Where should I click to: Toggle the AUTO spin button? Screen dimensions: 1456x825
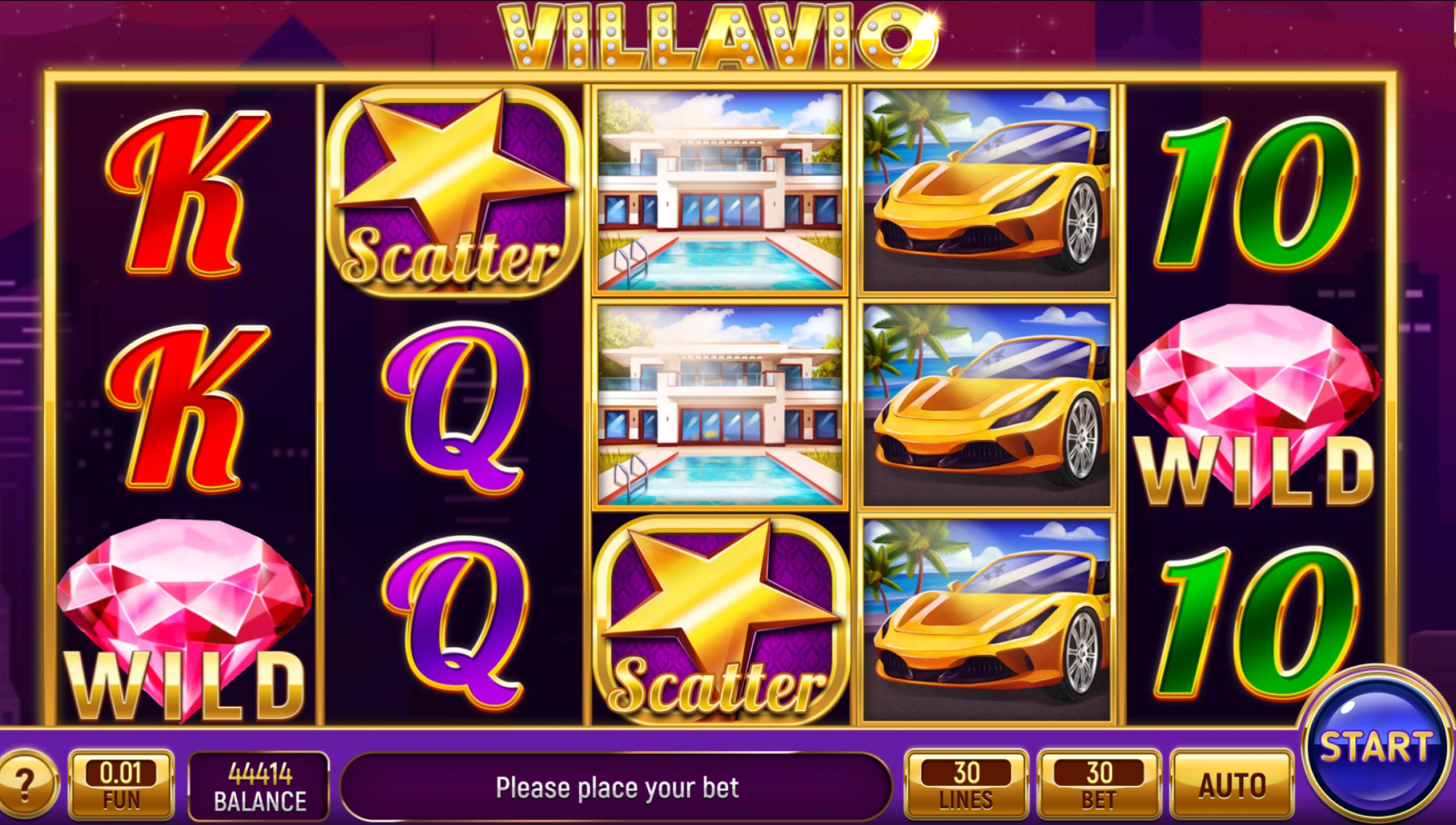pos(1232,785)
